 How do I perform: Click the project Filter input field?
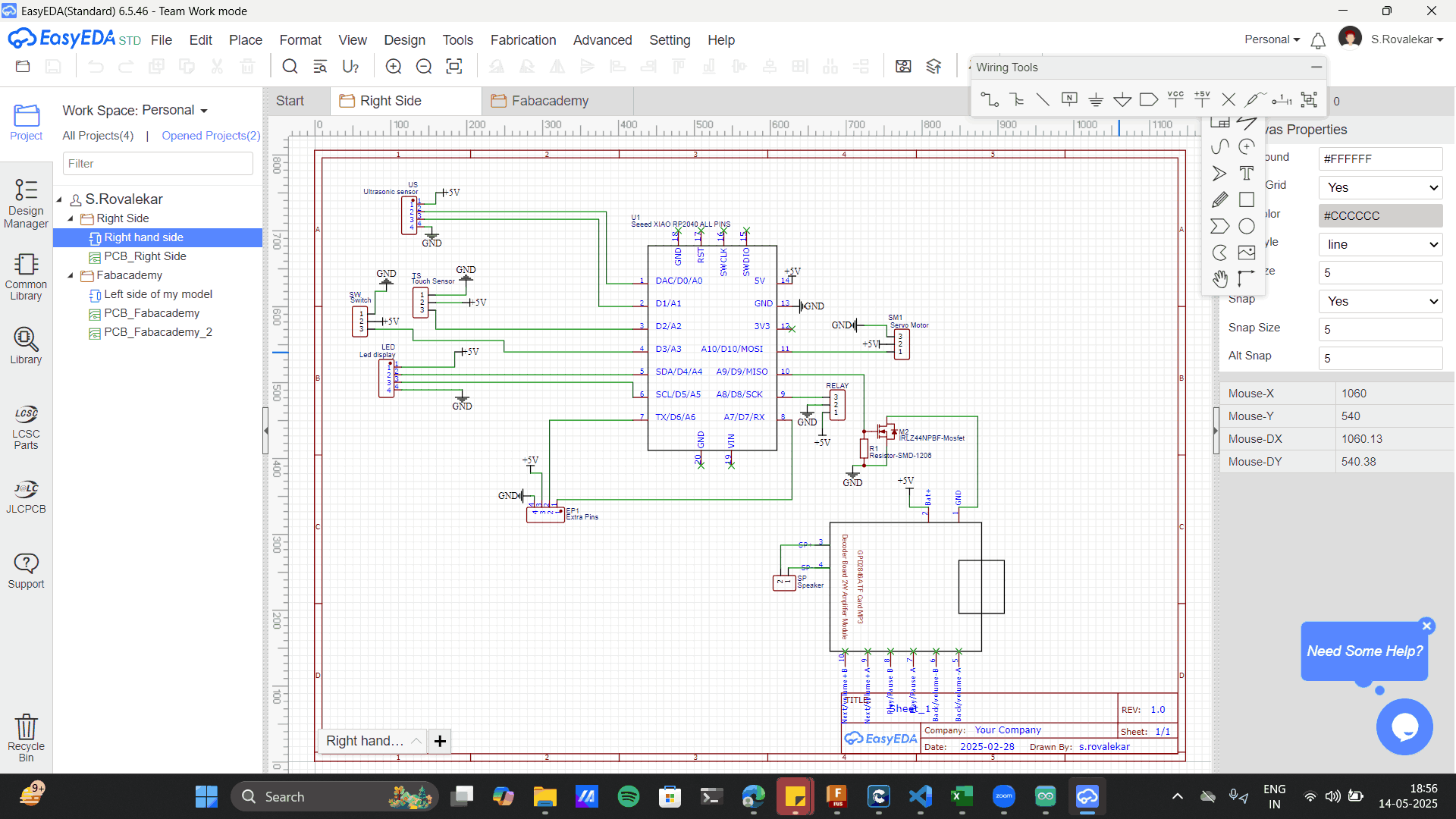pyautogui.click(x=158, y=164)
